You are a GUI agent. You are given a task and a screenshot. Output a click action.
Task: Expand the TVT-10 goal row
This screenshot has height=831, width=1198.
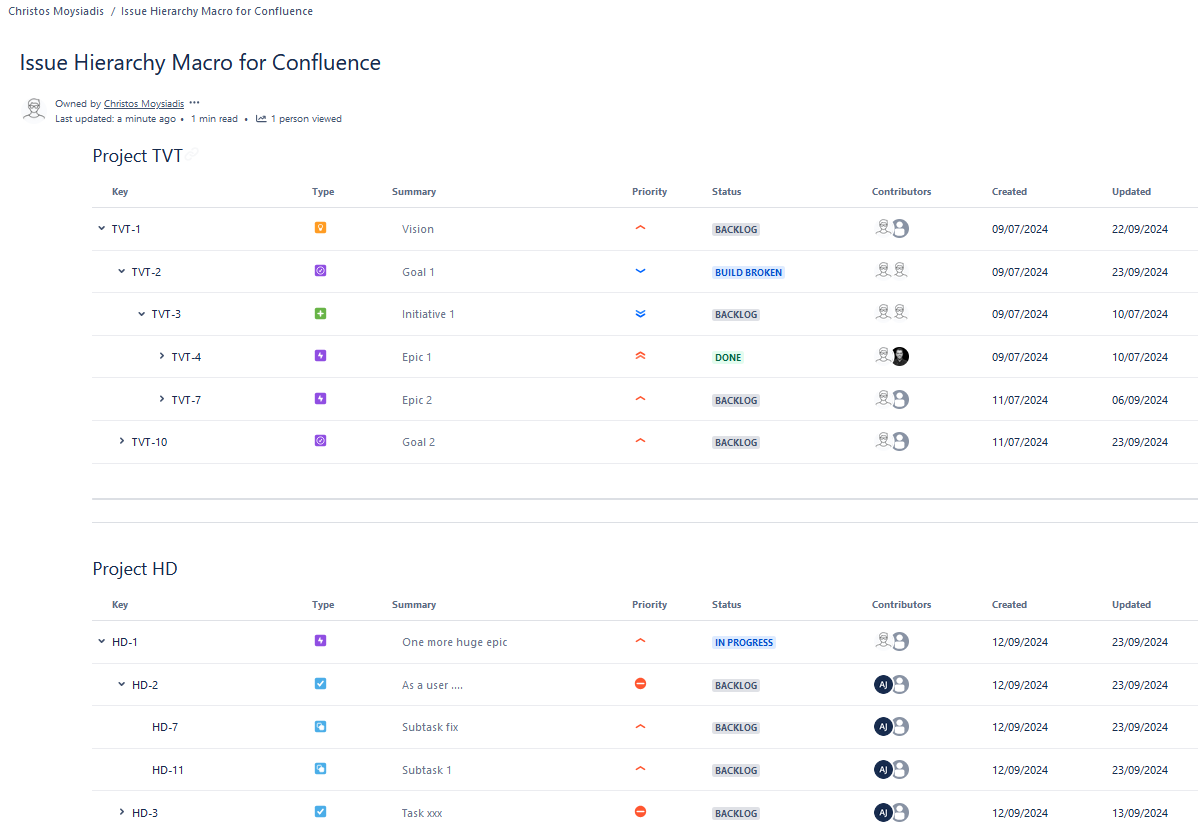121,441
